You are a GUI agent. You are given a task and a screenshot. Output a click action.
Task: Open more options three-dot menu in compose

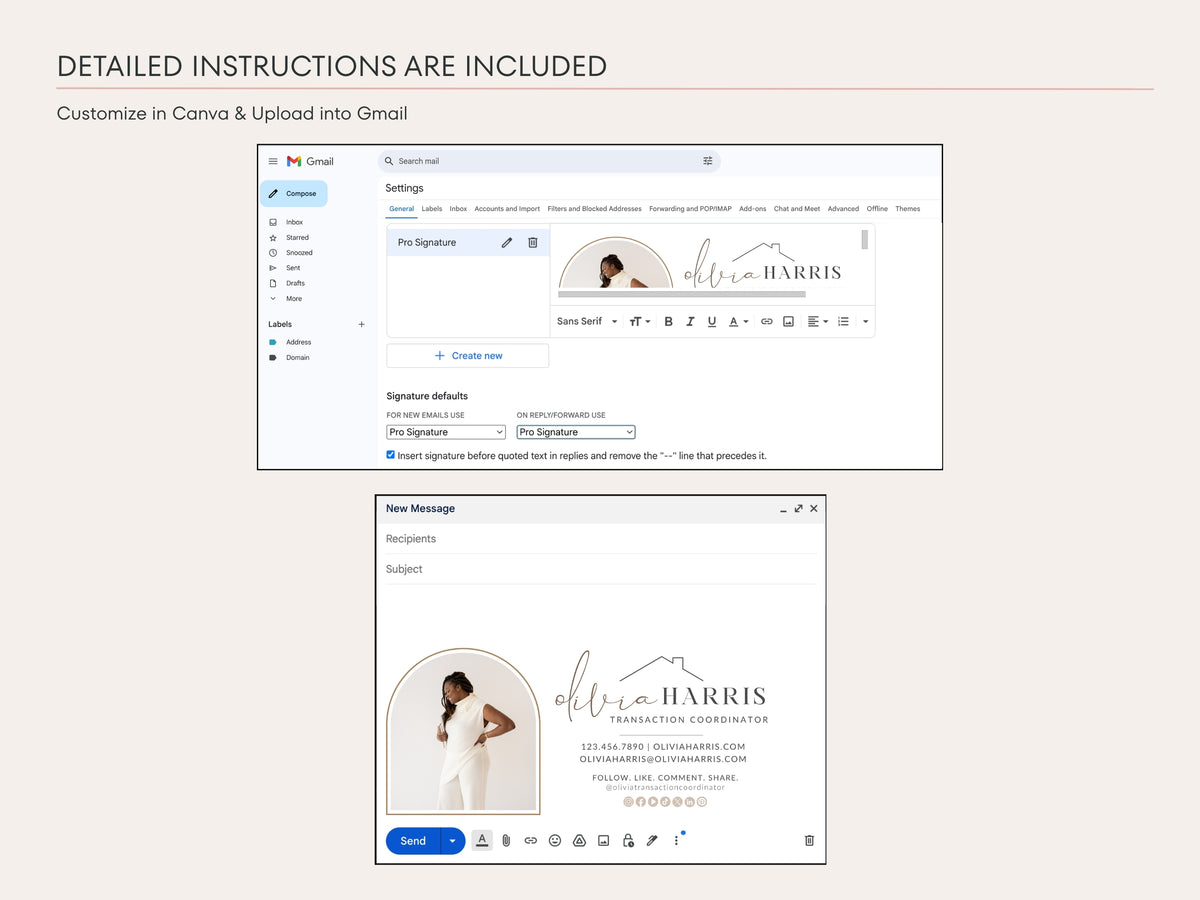(x=676, y=841)
